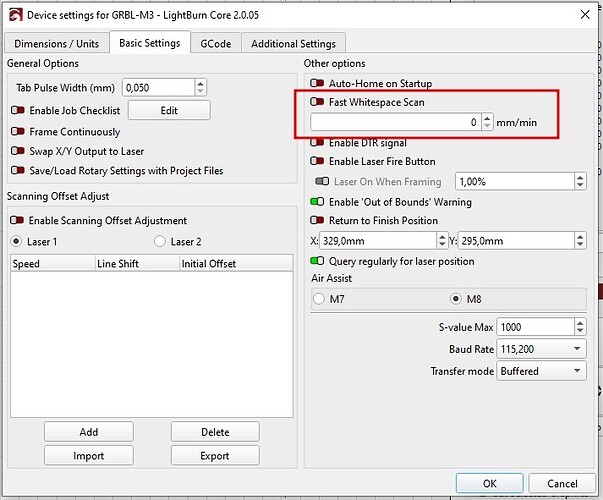Increase framing laser power with up arrow
Screen dimensions: 603x500
click(x=580, y=177)
